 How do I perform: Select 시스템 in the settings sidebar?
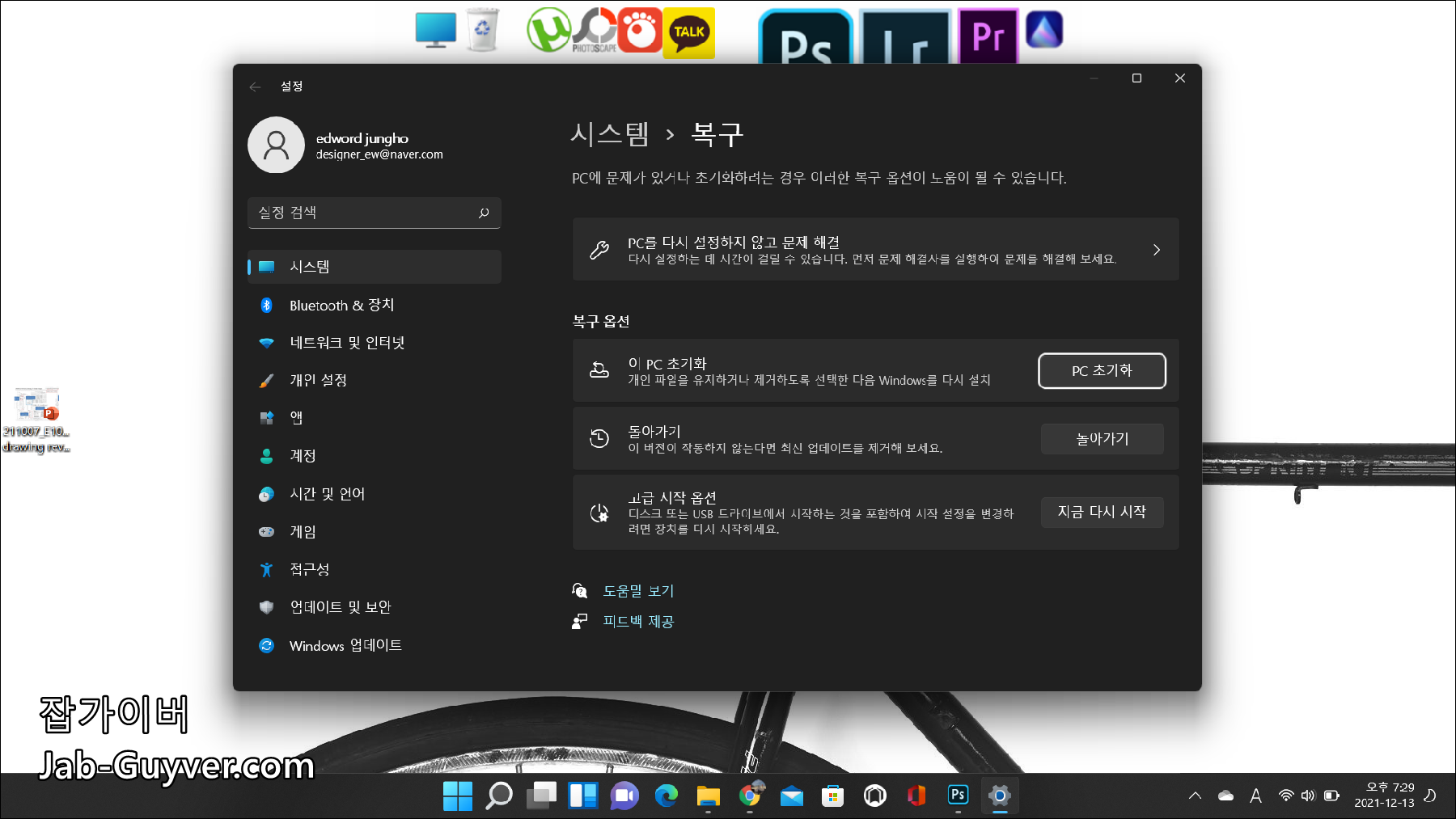374,267
